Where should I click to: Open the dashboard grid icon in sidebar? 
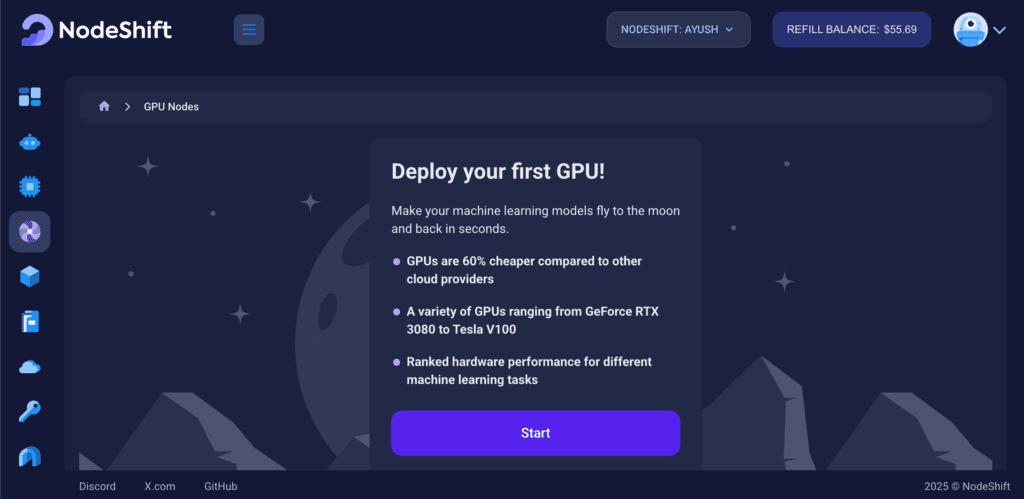click(30, 97)
